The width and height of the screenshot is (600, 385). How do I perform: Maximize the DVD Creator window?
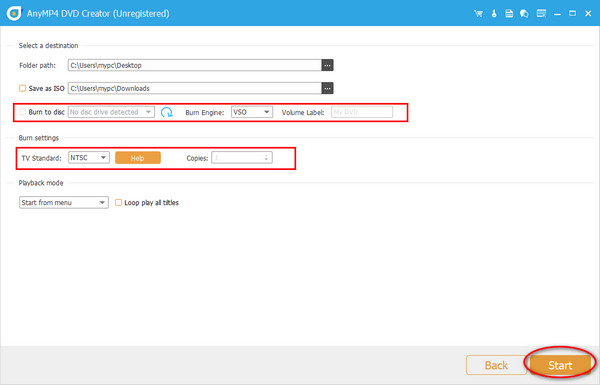[572, 14]
